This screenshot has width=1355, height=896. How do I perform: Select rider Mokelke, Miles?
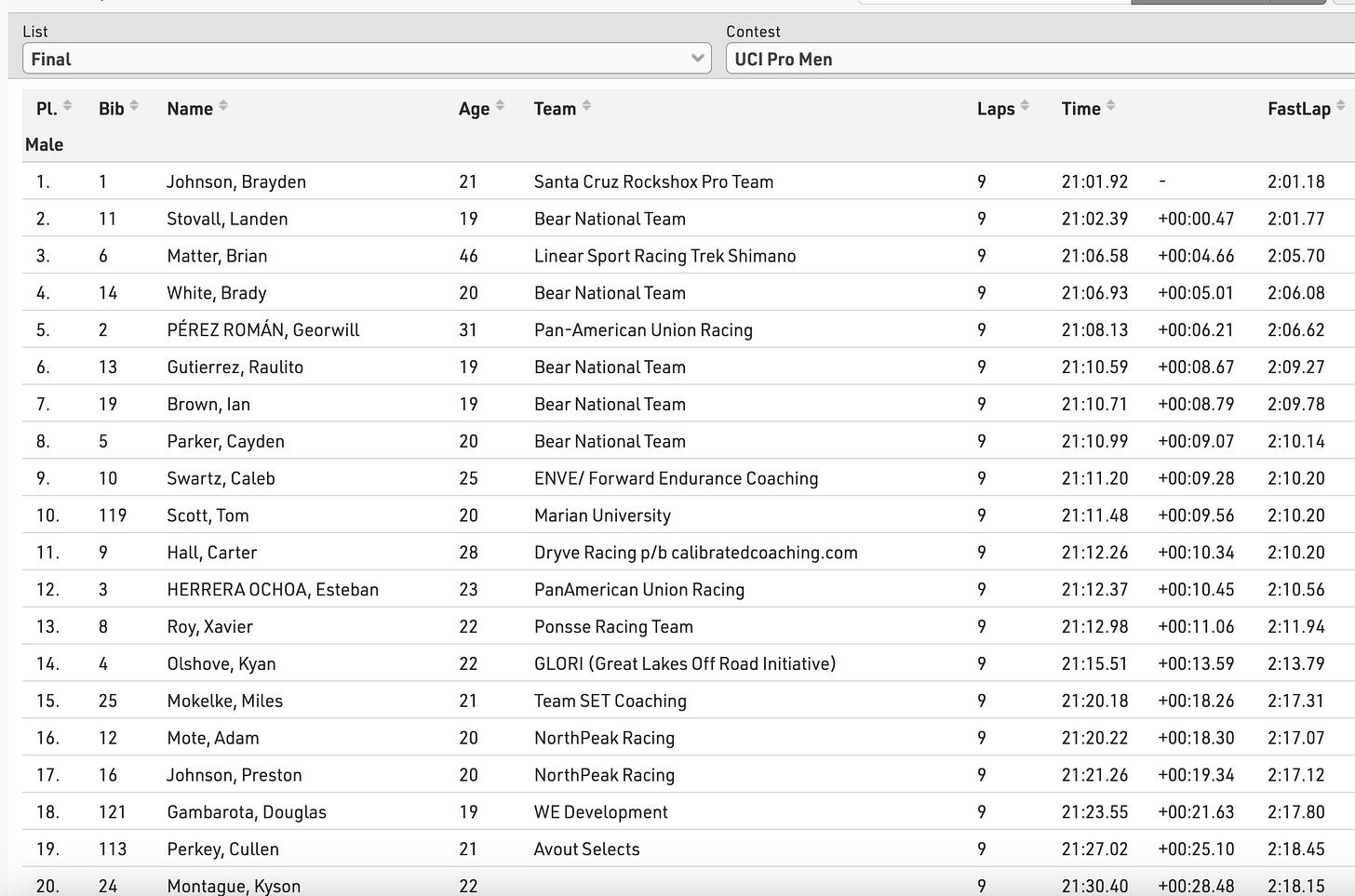coord(225,702)
